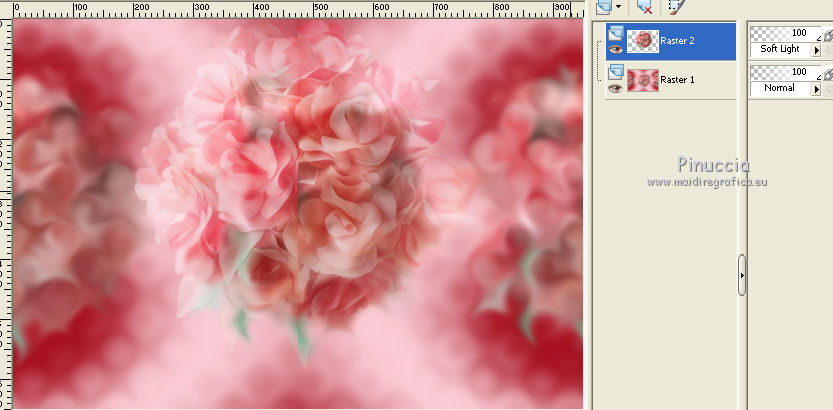The height and width of the screenshot is (410, 833).
Task: Open the New Layer dropdown arrow
Action: click(618, 7)
